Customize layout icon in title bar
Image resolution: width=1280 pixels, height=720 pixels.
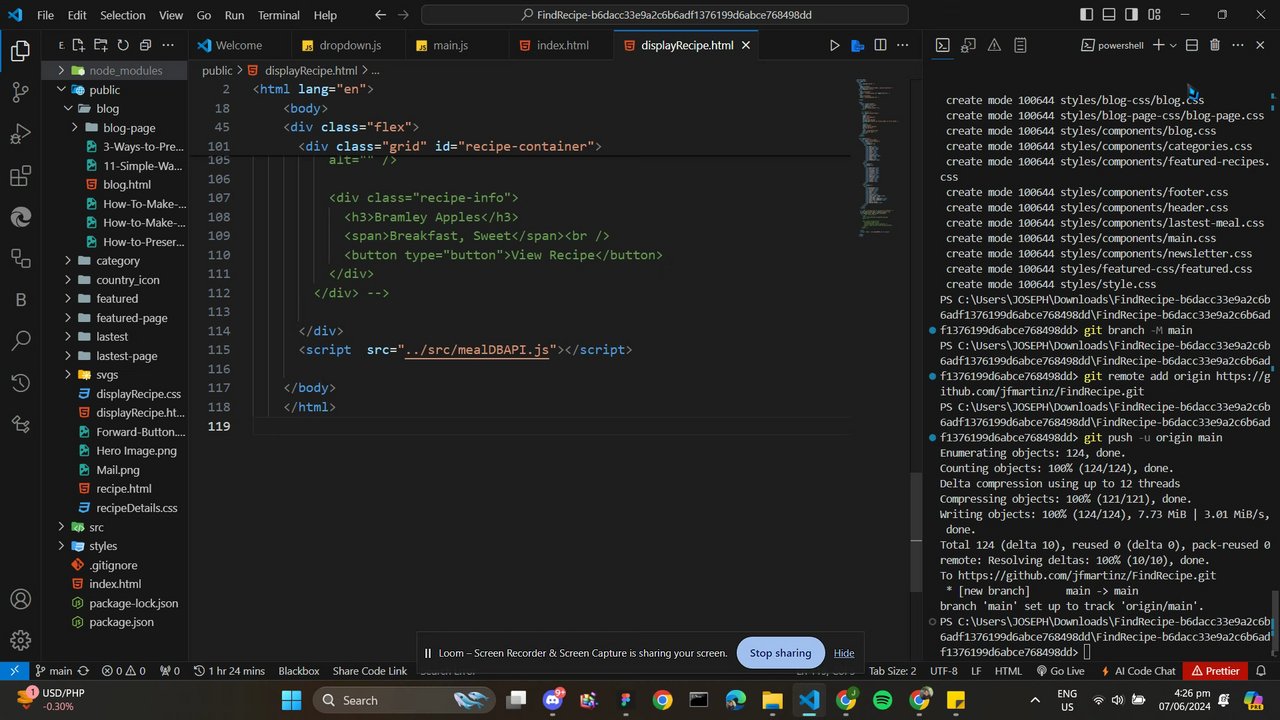[x=1154, y=15]
